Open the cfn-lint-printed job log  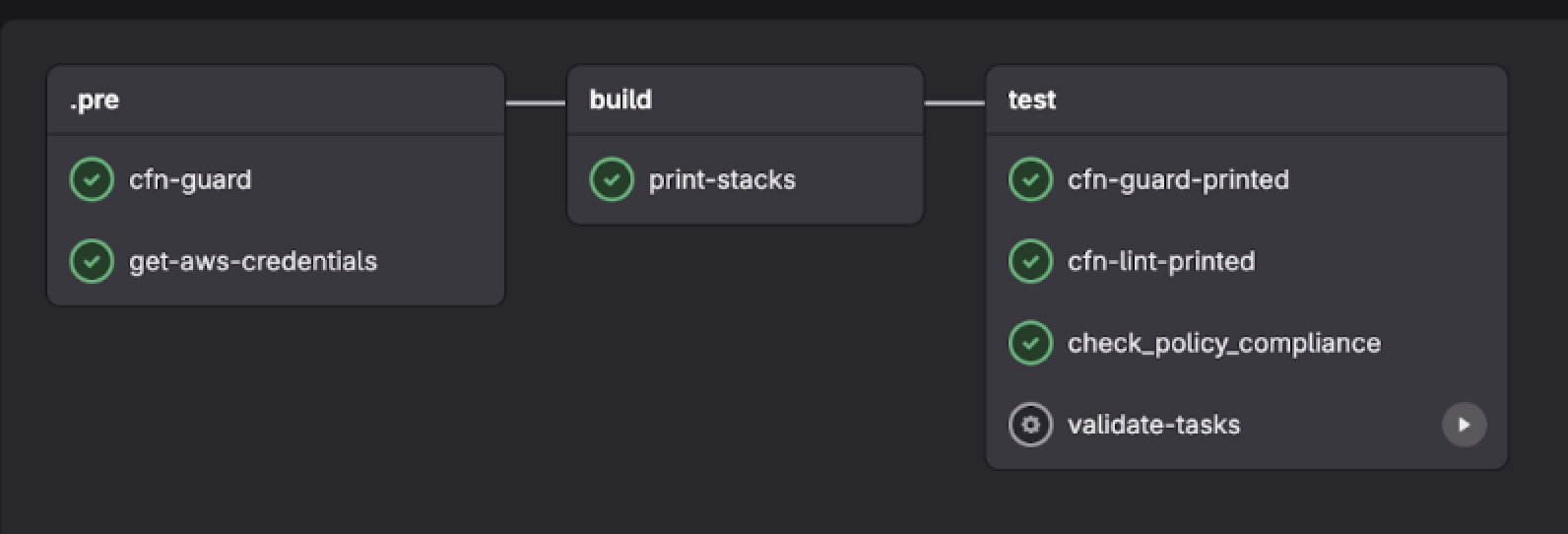click(1161, 262)
